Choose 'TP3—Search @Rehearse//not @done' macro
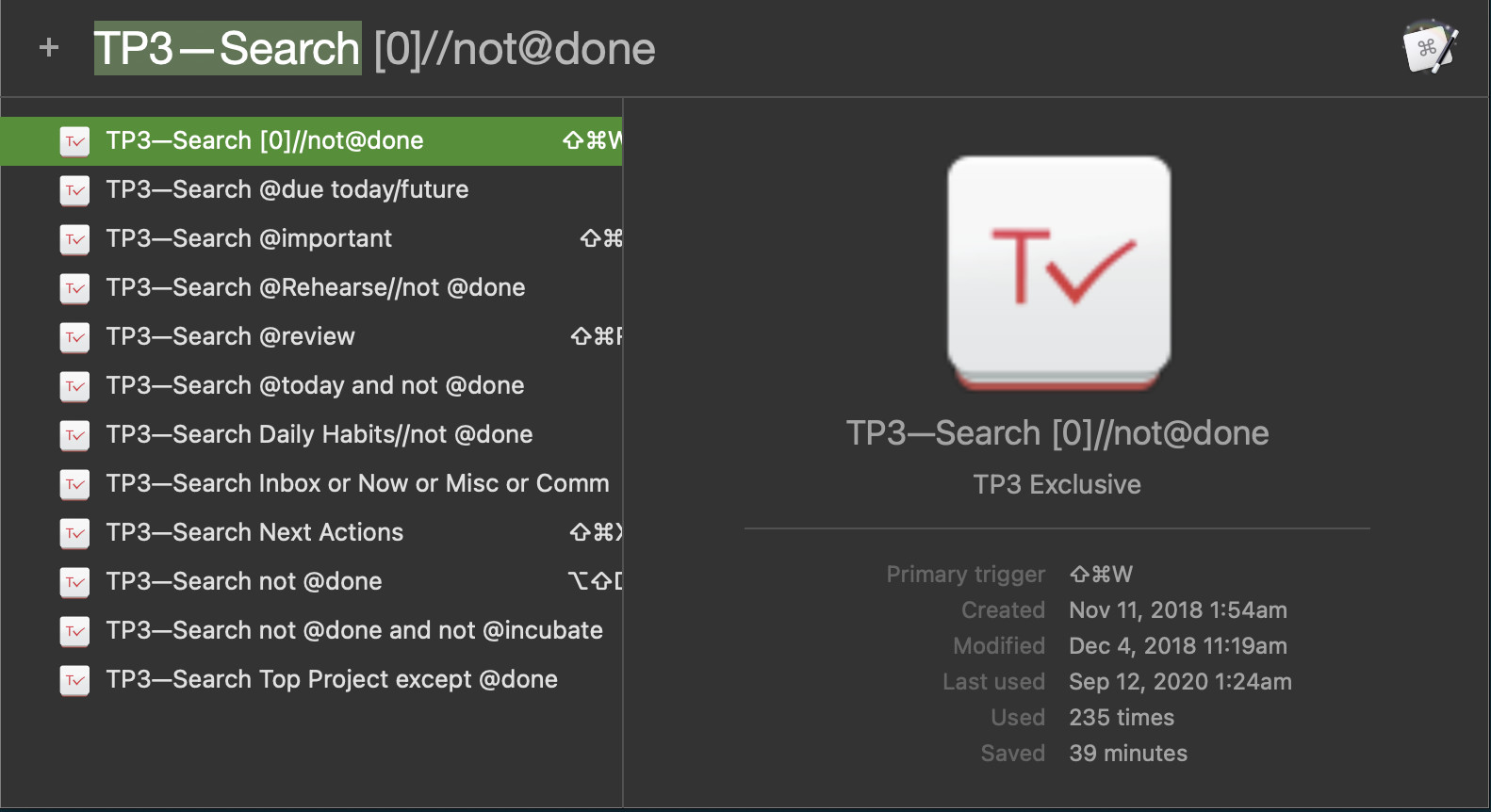Viewport: 1491px width, 812px height. pos(311,288)
